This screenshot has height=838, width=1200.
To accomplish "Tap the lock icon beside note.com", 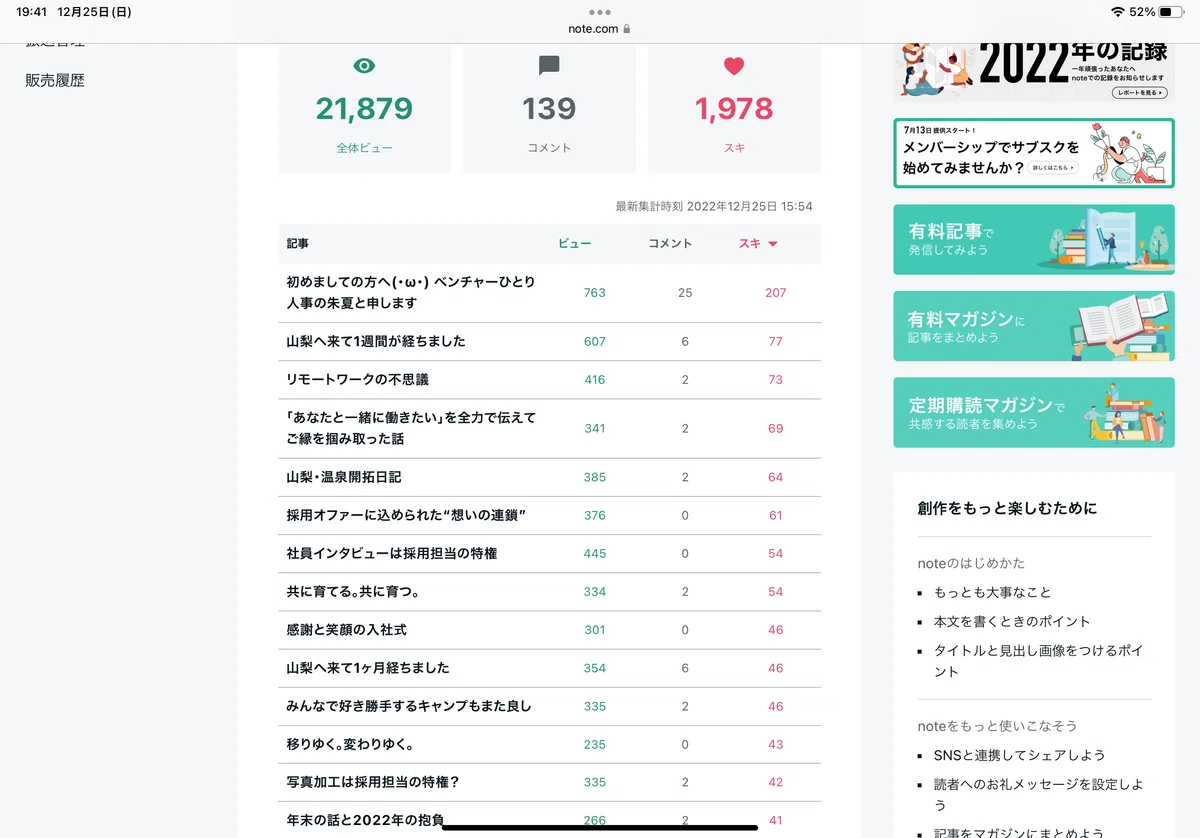I will (x=627, y=29).
